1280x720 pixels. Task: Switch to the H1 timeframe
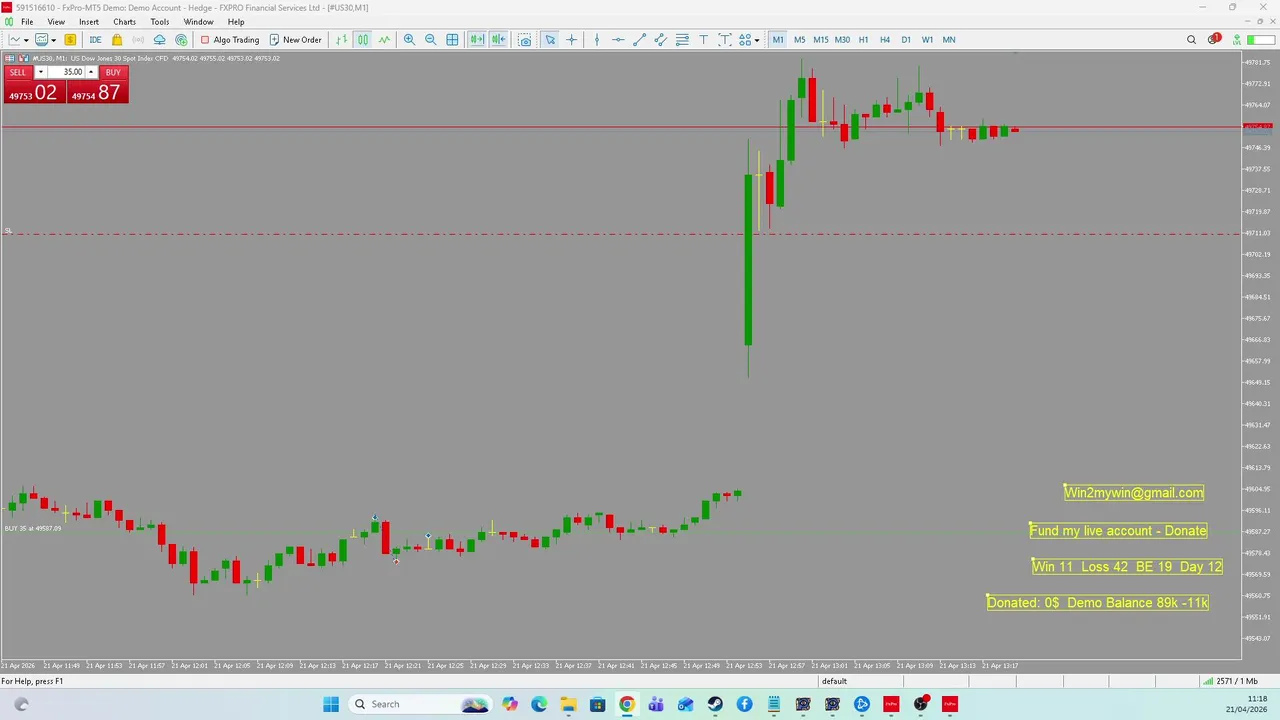[863, 40]
